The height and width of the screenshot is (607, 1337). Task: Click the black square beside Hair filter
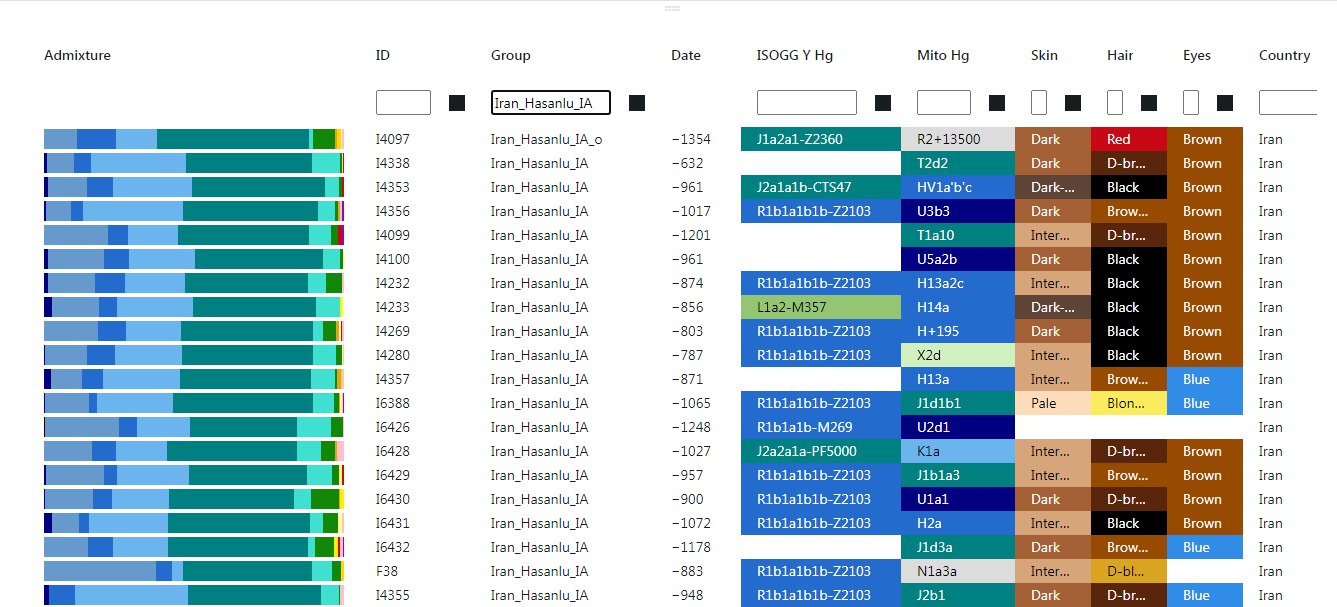1149,103
